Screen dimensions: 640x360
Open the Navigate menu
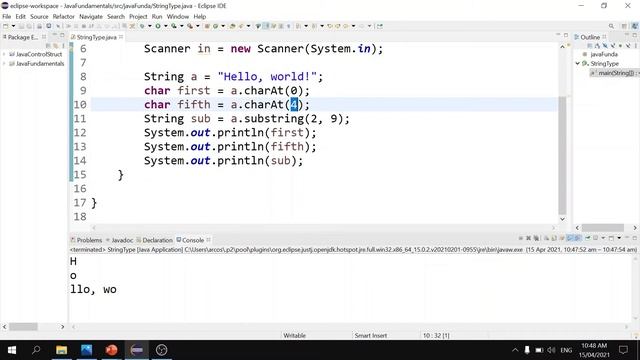91,16
